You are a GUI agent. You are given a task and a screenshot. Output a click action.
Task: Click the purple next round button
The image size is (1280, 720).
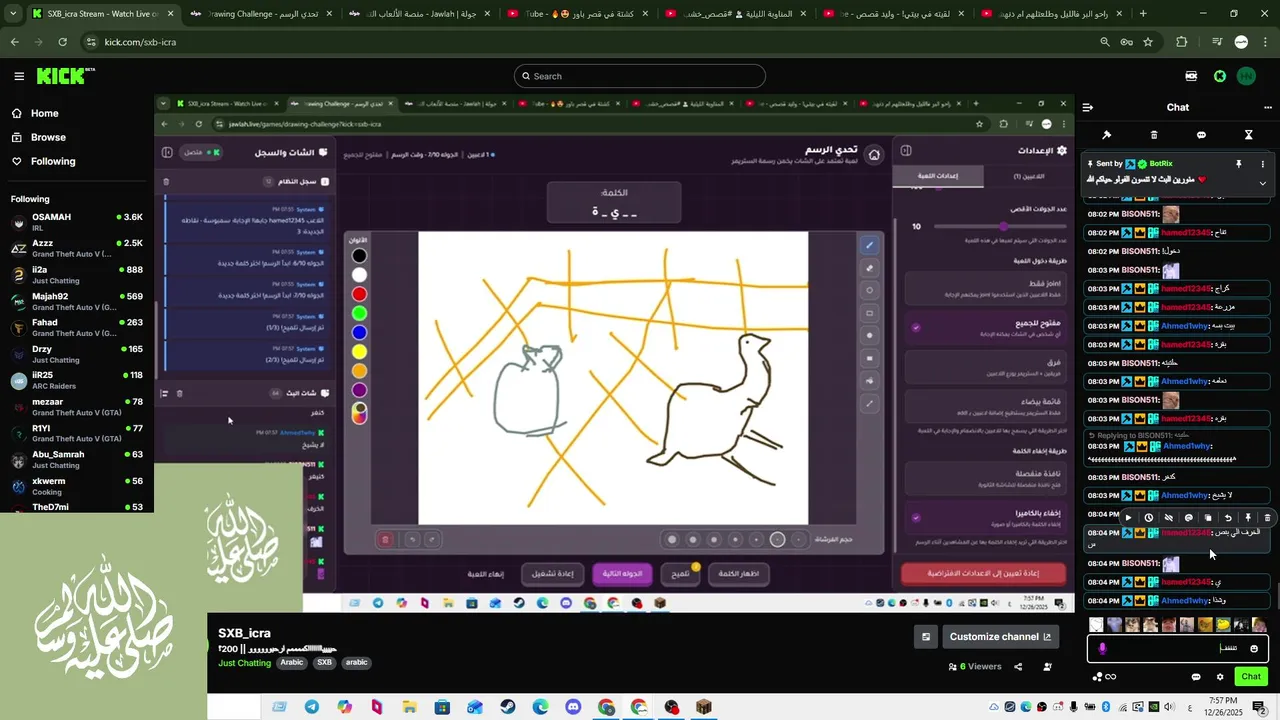pos(621,574)
